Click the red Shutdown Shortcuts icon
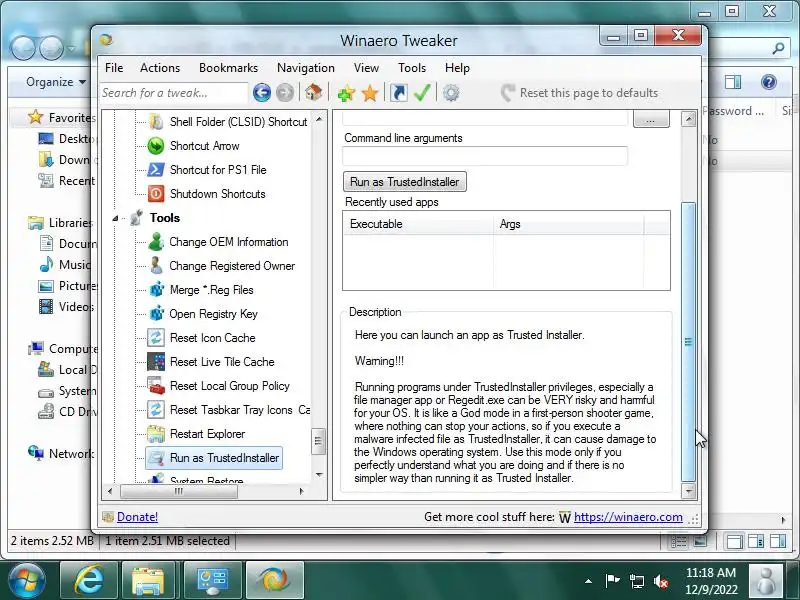 point(156,194)
